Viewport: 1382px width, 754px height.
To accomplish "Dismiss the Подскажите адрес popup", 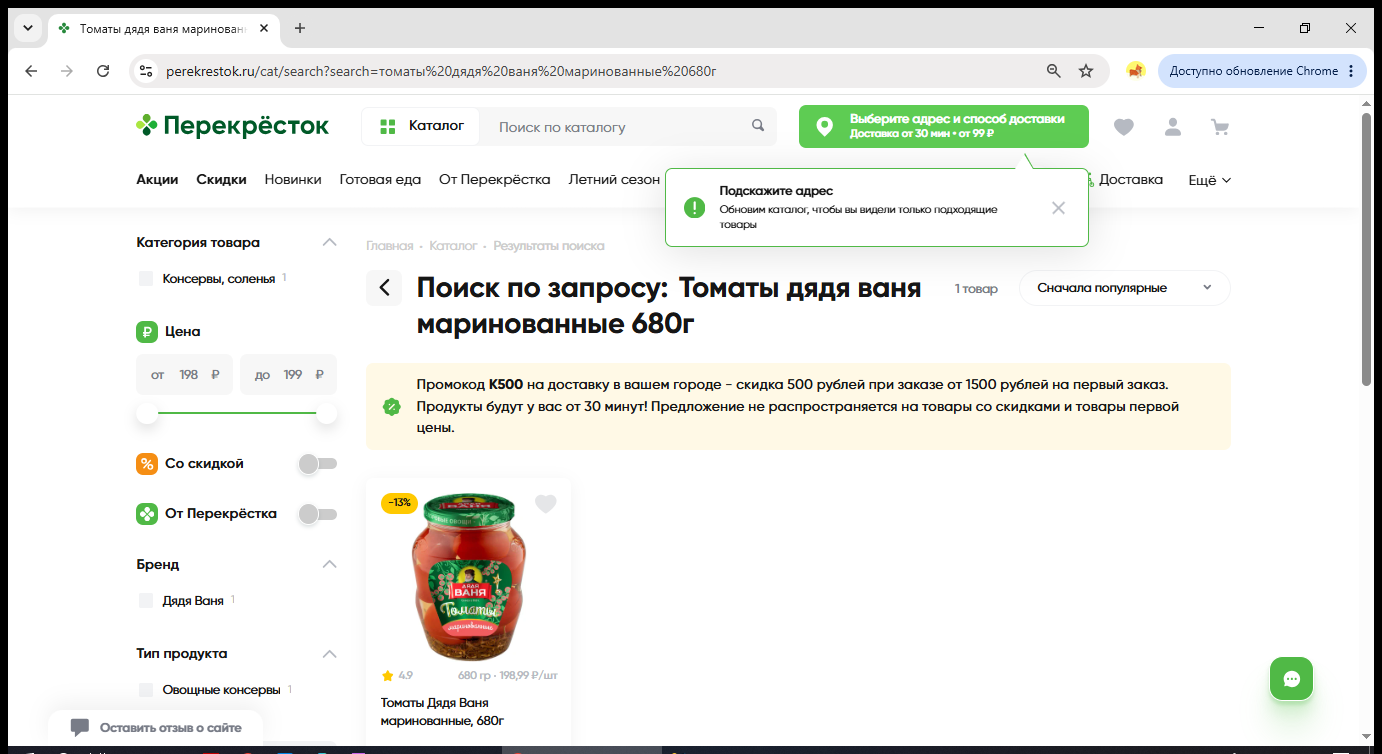I will (x=1059, y=208).
